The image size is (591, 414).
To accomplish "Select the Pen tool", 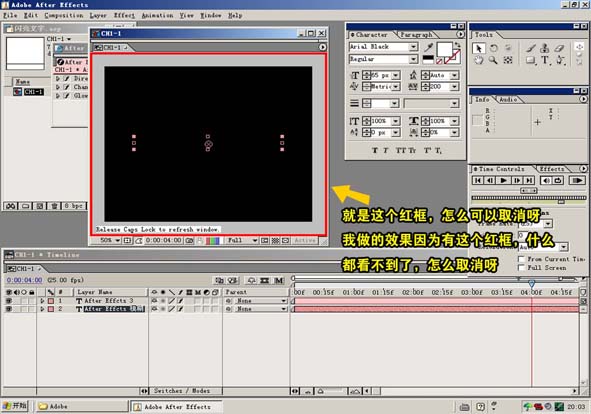I will (560, 60).
